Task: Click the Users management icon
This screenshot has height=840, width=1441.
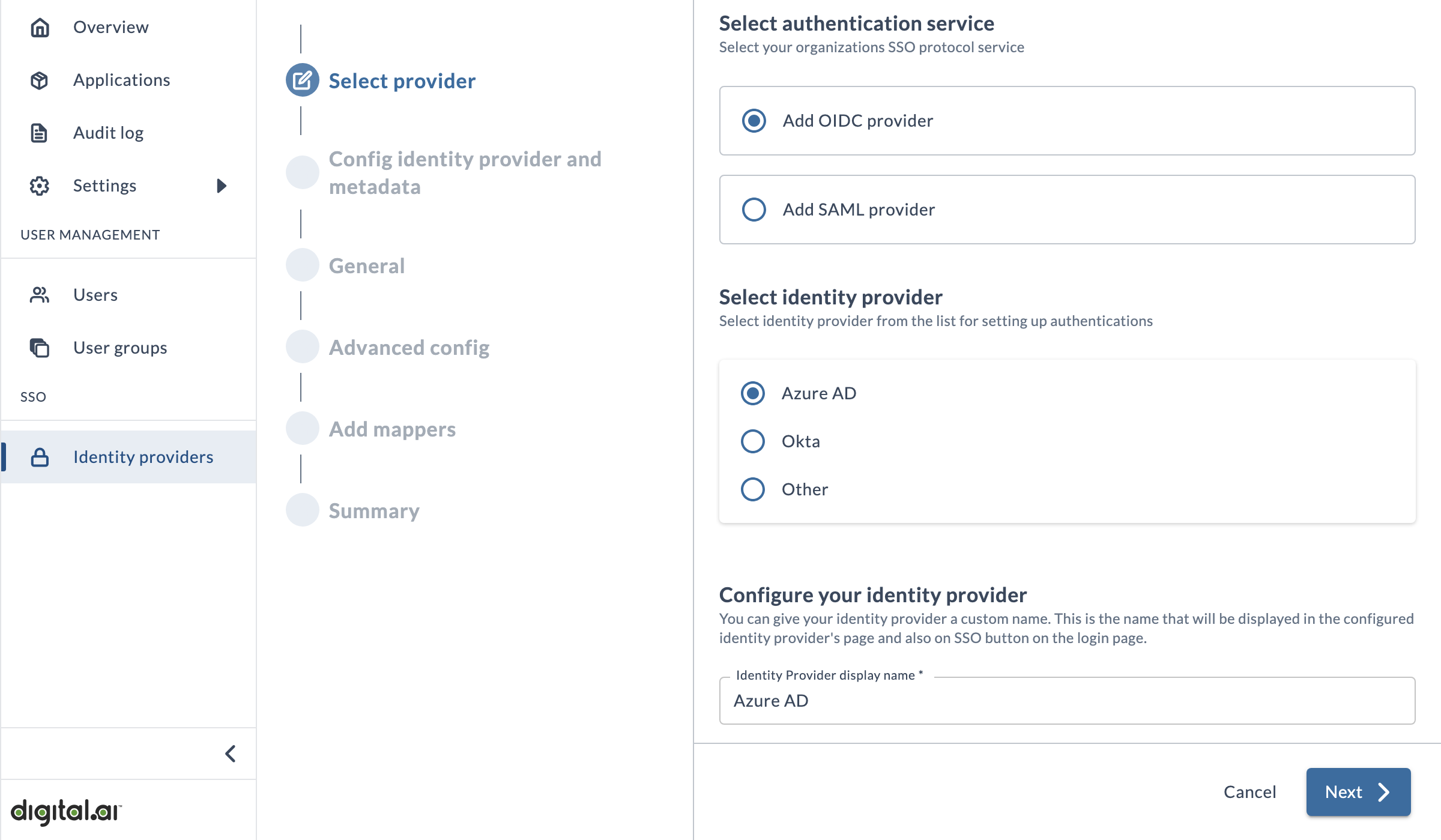Action: 38,295
